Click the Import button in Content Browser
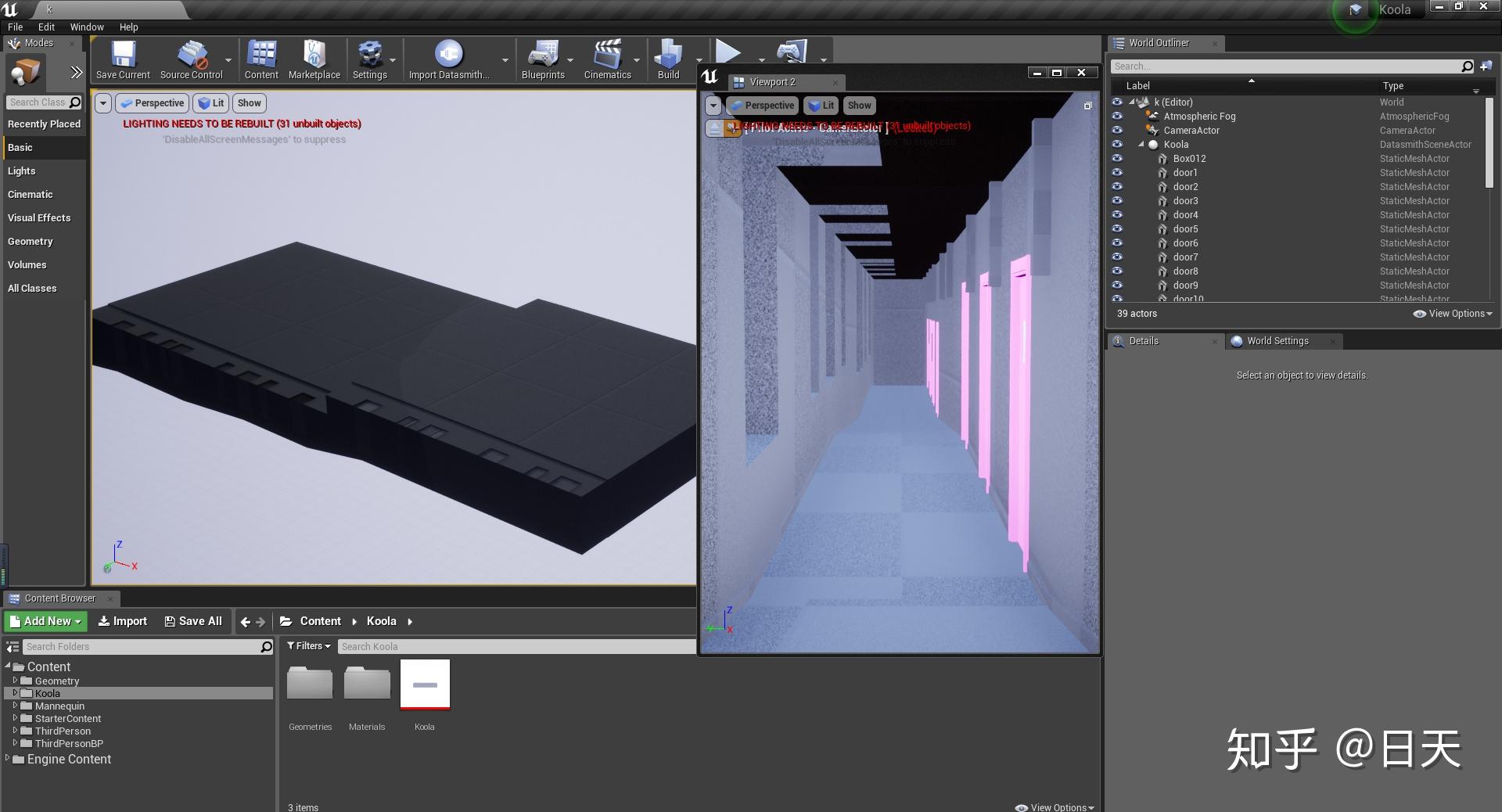The image size is (1502, 812). (122, 621)
